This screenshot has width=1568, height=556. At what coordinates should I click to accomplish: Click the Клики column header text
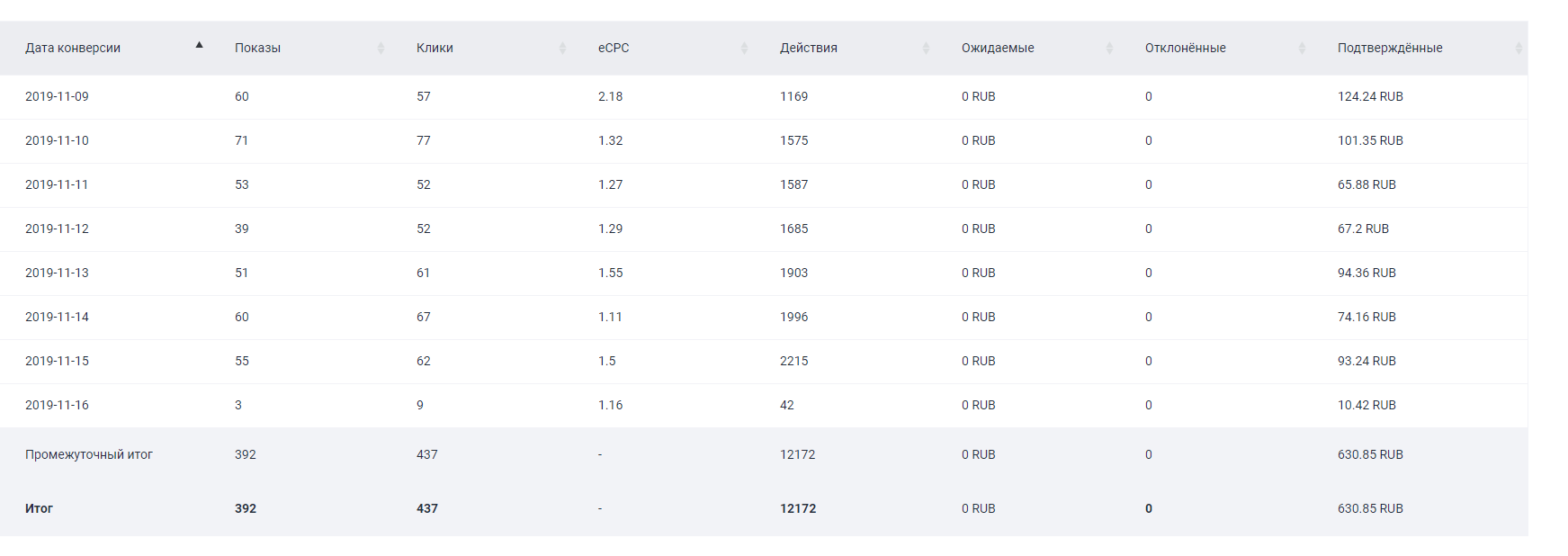[x=435, y=49]
